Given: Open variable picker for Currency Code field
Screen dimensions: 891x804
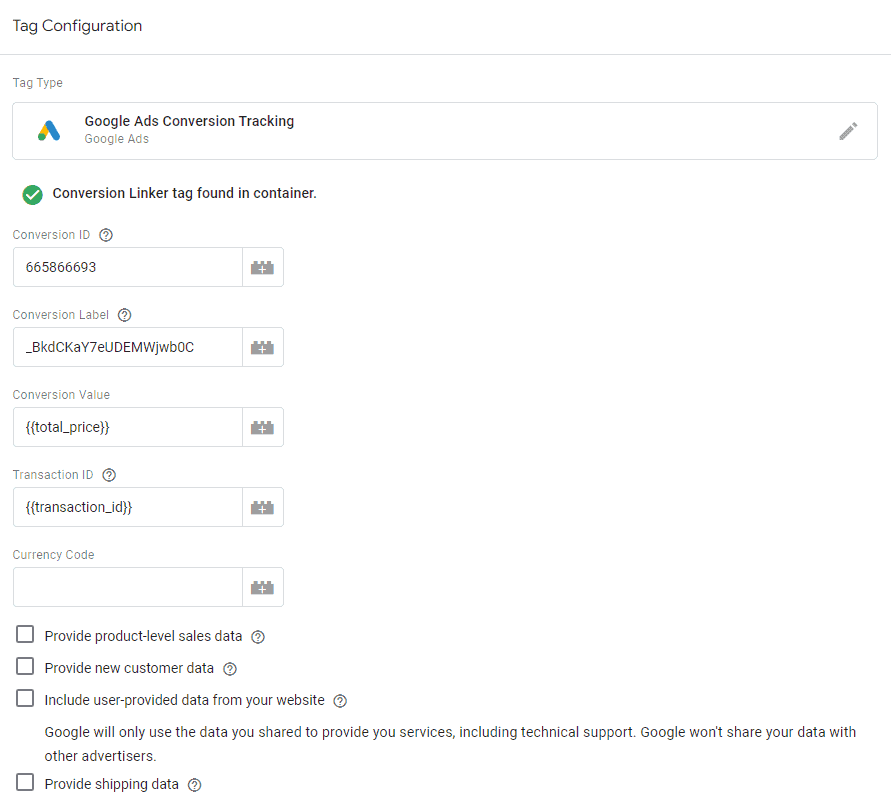Looking at the screenshot, I should (x=262, y=587).
